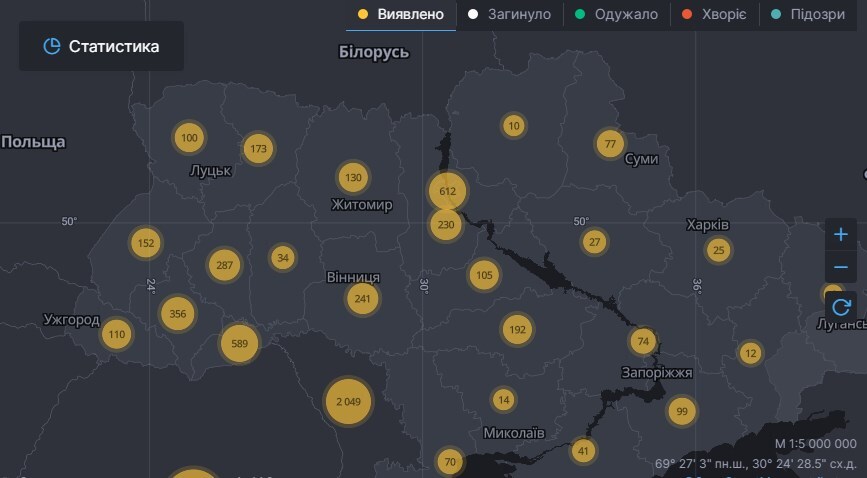The image size is (867, 478).
Task: Zoom in on the map
Action: [x=840, y=236]
